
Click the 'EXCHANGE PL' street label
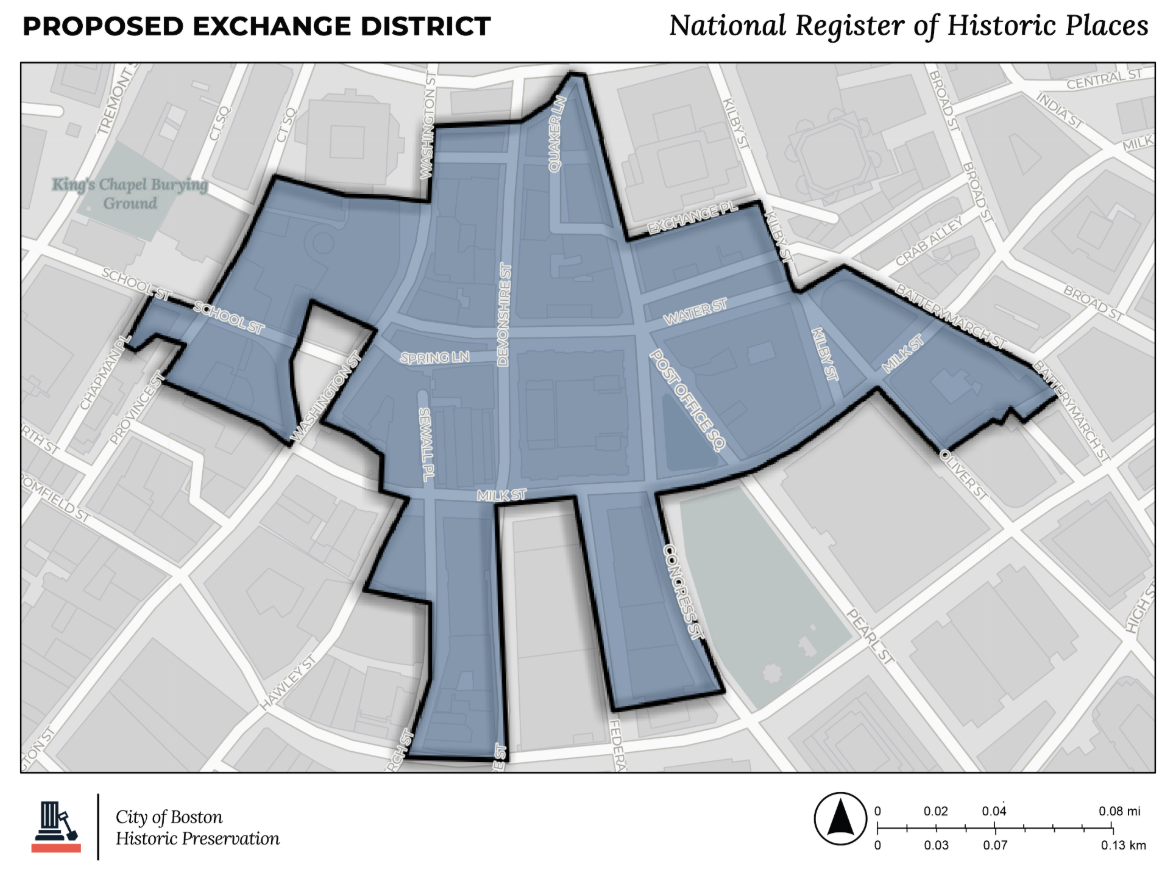[x=693, y=217]
